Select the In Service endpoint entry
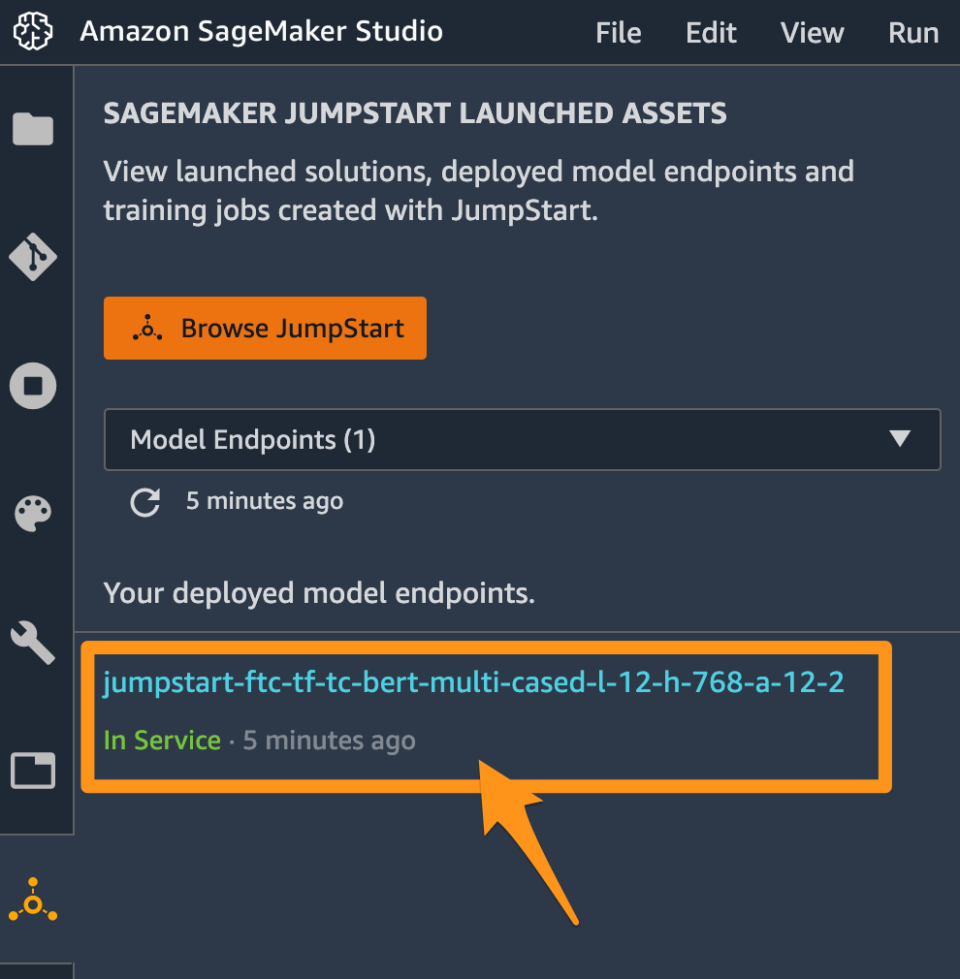The width and height of the screenshot is (960, 979). (x=162, y=740)
